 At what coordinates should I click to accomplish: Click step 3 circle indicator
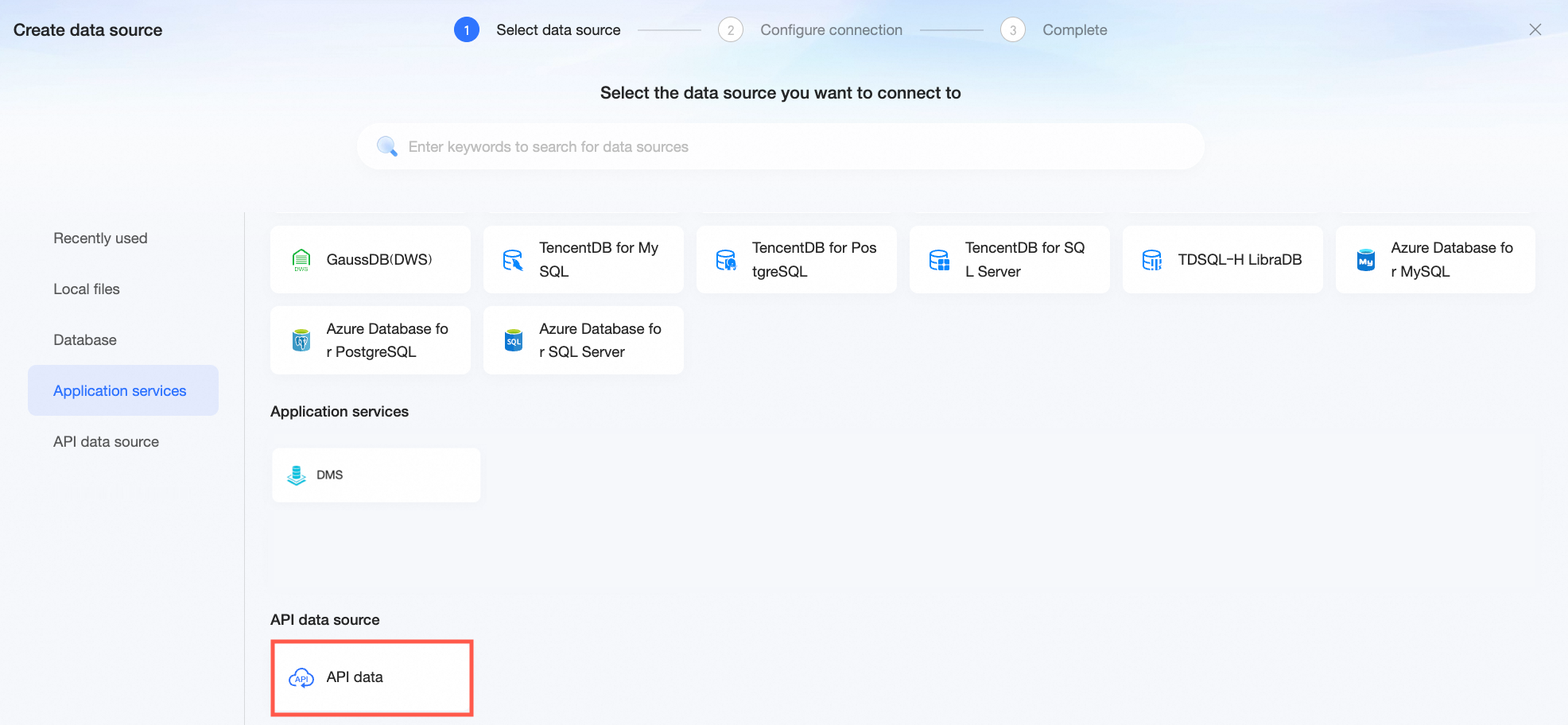1013,30
